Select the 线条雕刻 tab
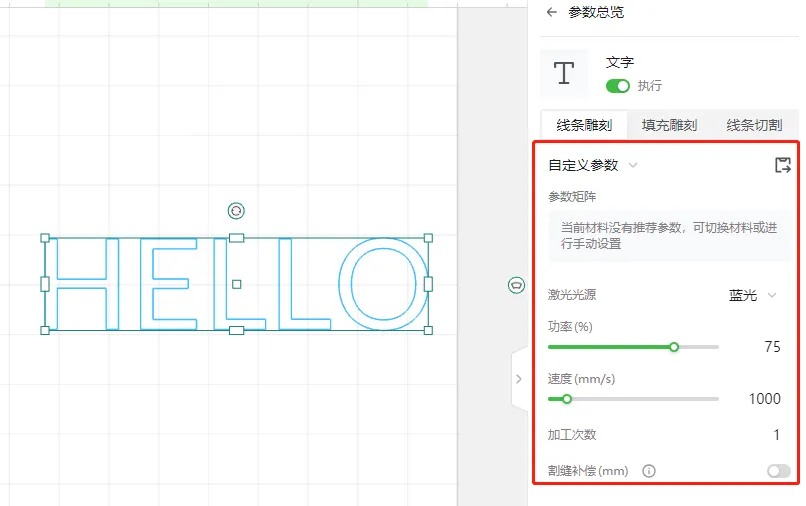Image resolution: width=806 pixels, height=506 pixels. [x=584, y=125]
